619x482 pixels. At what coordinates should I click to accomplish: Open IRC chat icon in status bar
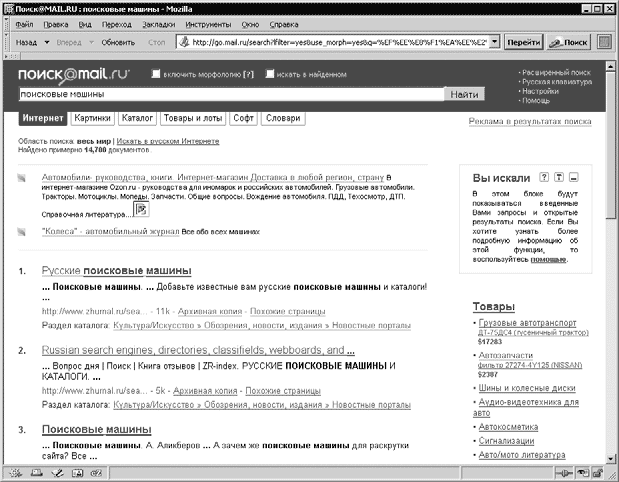[x=96, y=472]
